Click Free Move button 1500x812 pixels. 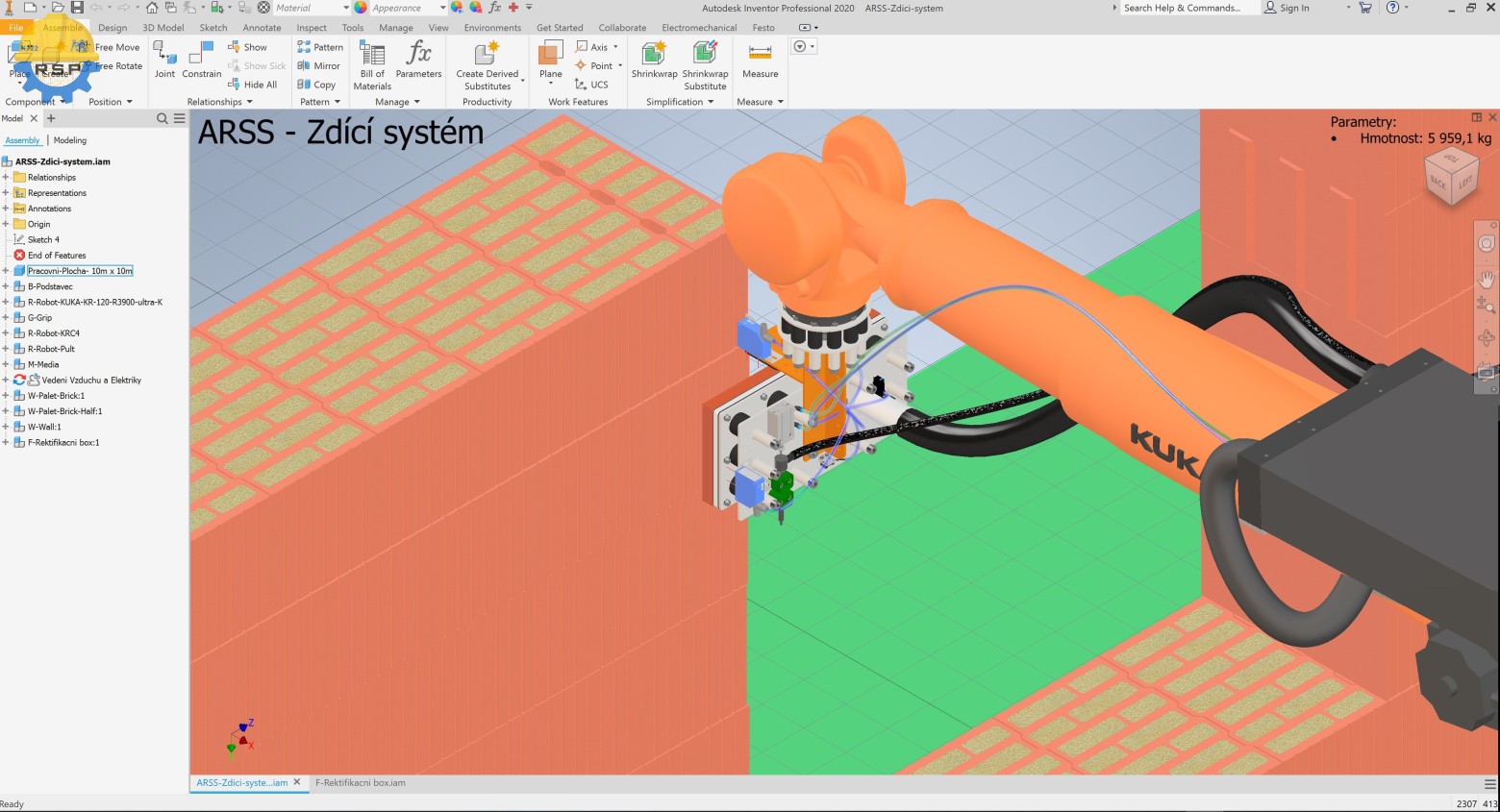(109, 47)
